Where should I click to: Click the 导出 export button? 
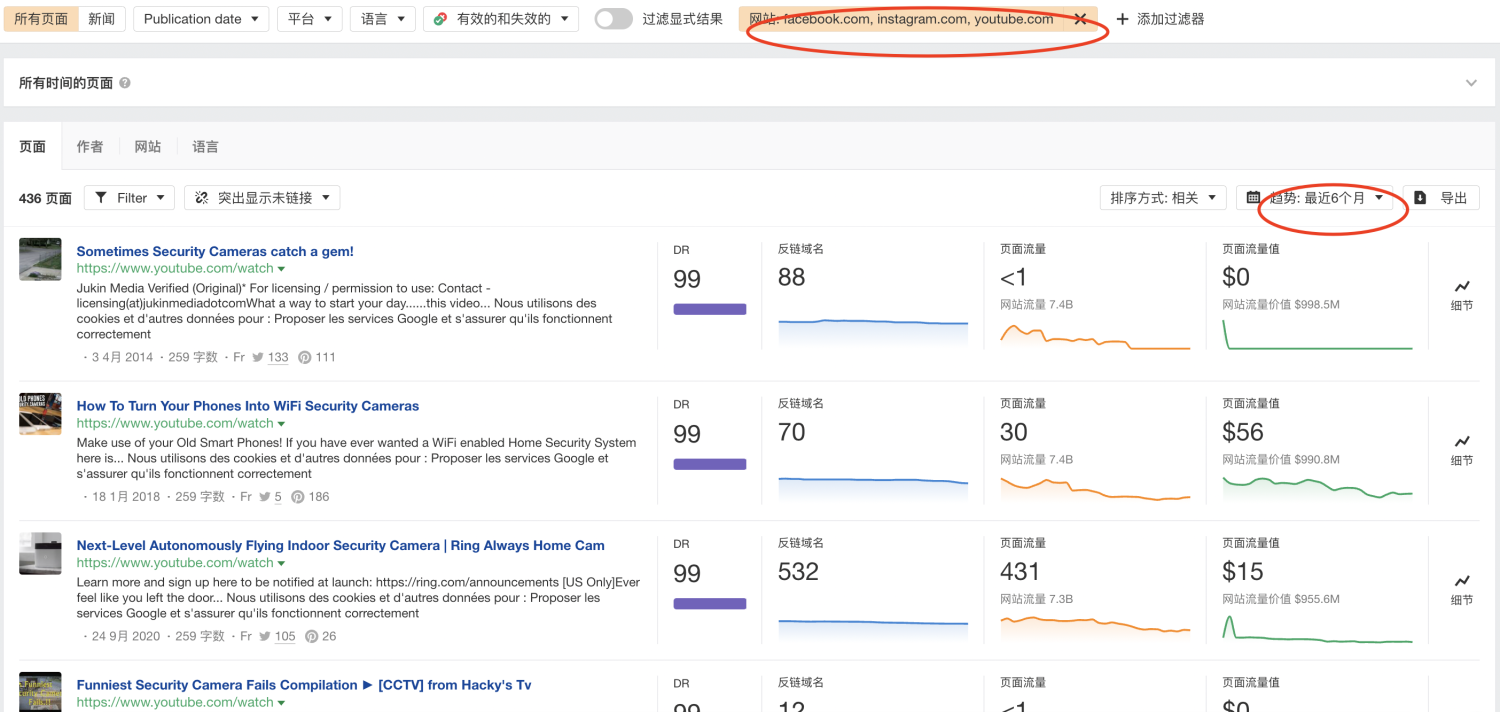1441,198
